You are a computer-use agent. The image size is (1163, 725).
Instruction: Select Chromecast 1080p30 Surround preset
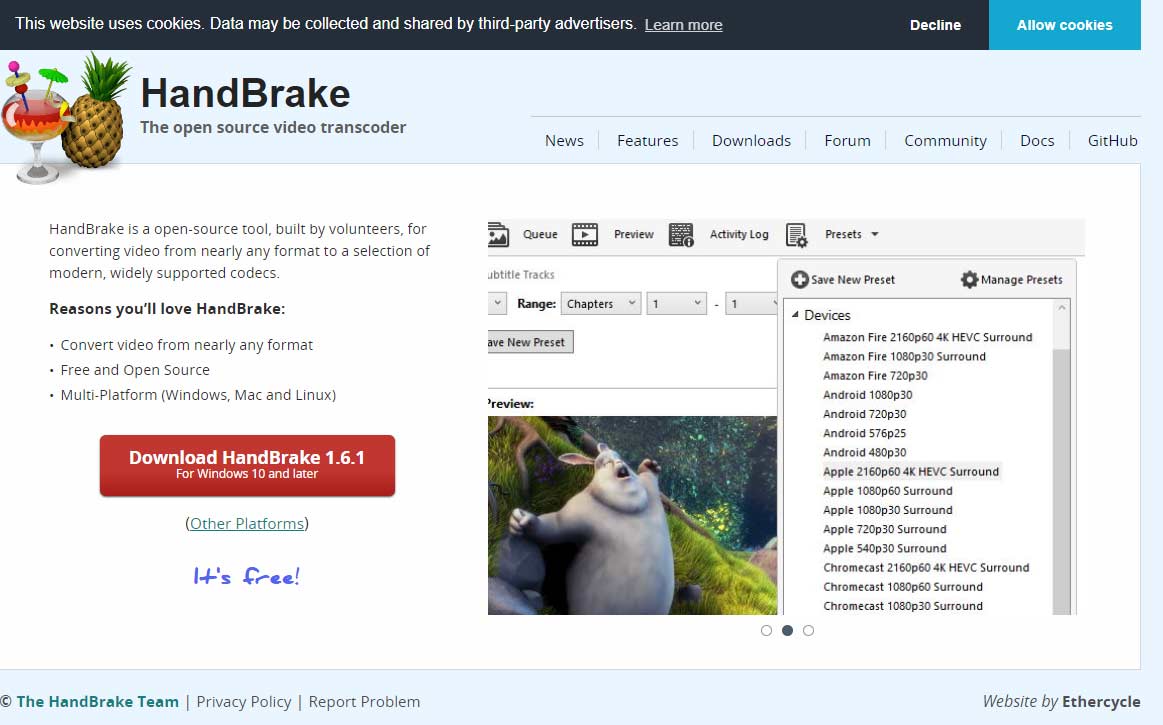[x=903, y=606]
